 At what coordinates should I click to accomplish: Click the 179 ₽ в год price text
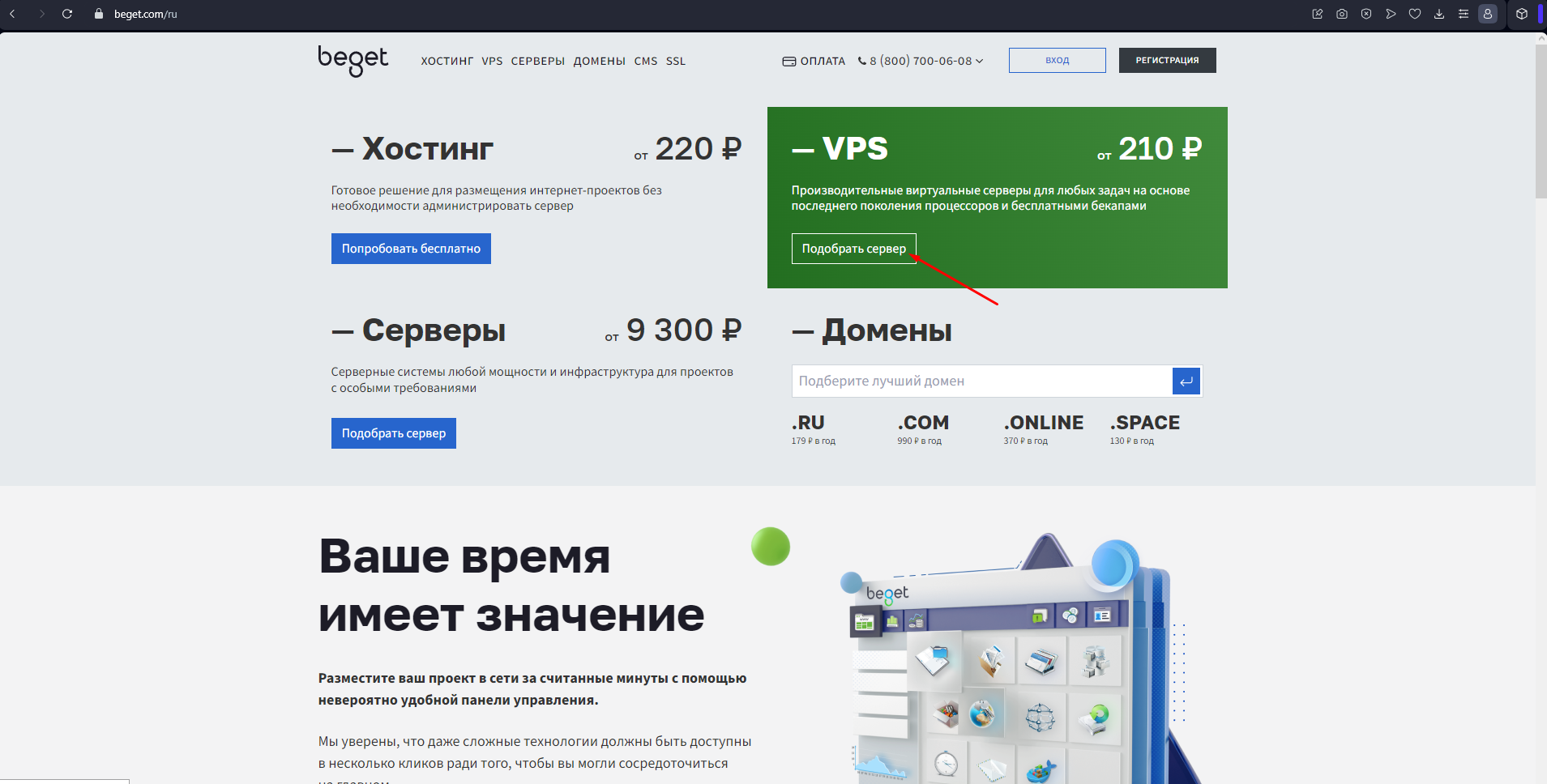pyautogui.click(x=813, y=441)
